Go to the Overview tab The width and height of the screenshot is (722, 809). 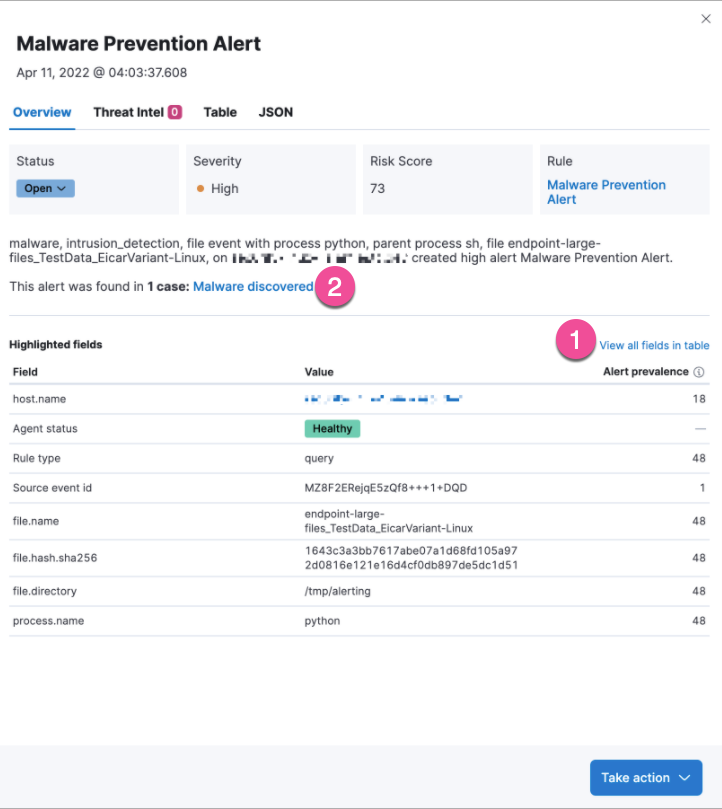coord(42,112)
